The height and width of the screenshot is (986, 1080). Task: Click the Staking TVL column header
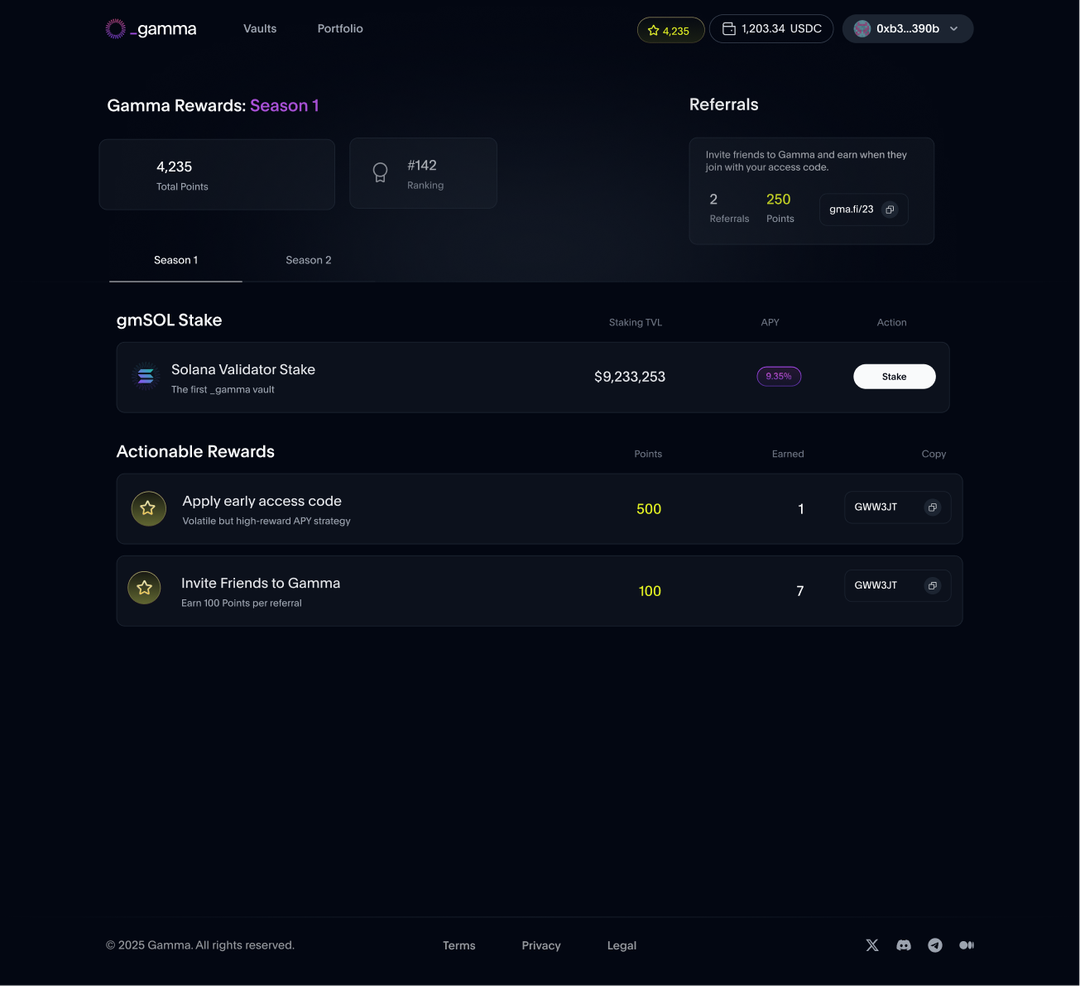coord(635,322)
